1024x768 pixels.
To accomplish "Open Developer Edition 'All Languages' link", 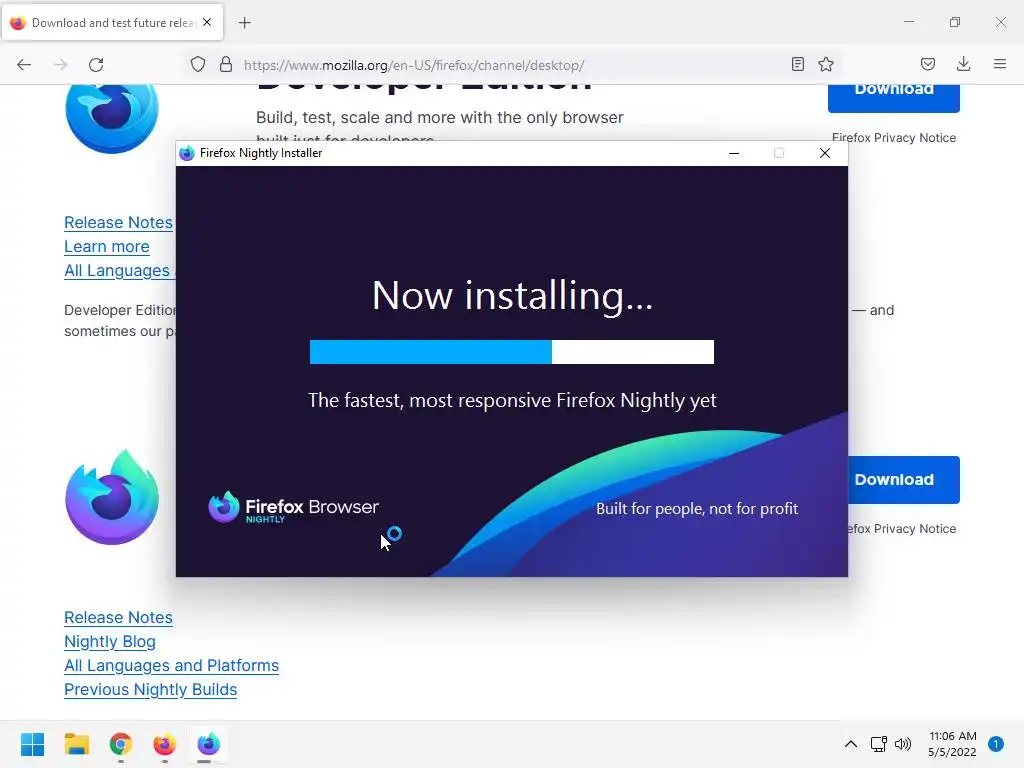I will click(119, 271).
